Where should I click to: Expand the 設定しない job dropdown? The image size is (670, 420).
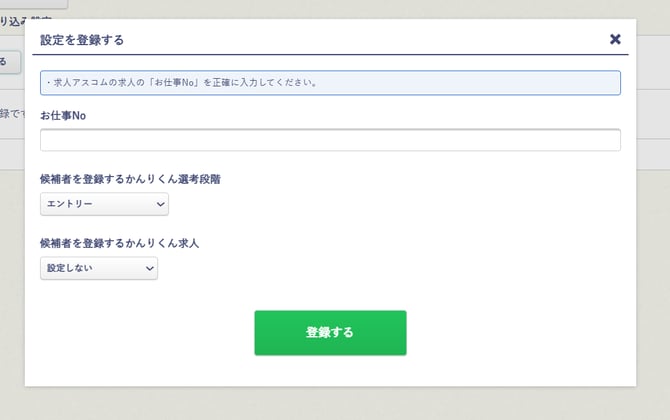click(x=98, y=268)
